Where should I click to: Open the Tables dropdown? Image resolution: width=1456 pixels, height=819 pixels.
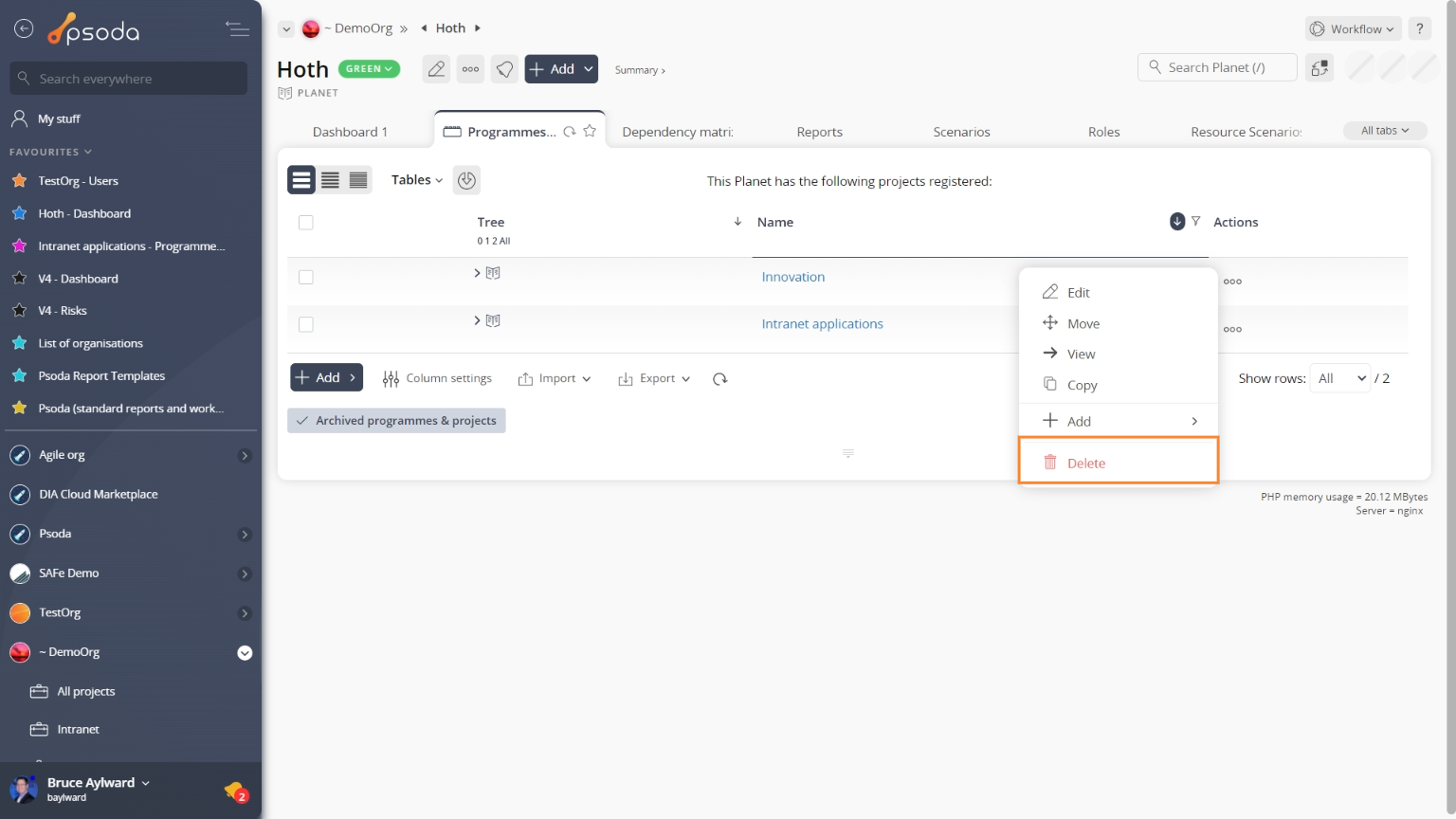416,180
